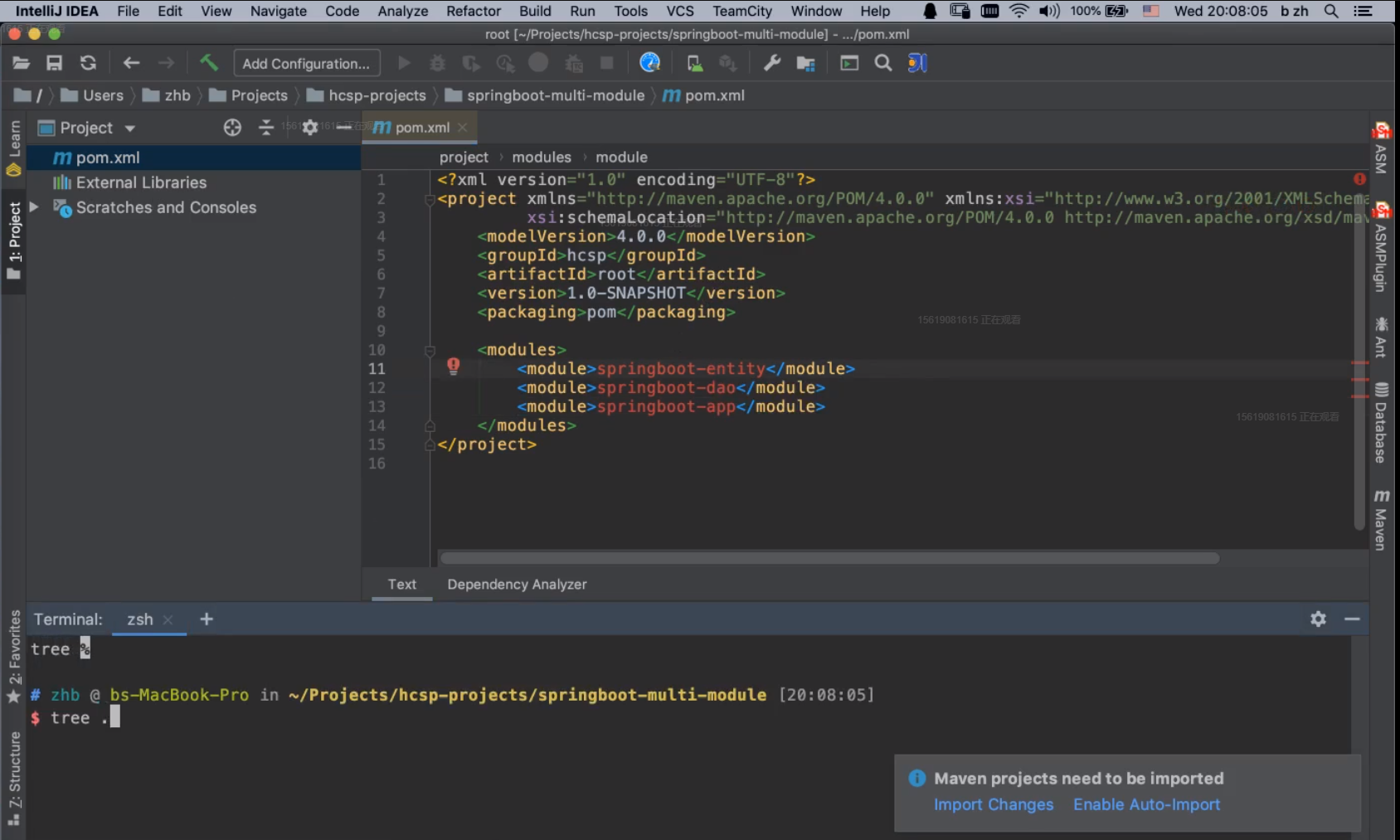Open terminal settings gear icon
Viewport: 1400px width, 840px height.
click(x=1318, y=619)
